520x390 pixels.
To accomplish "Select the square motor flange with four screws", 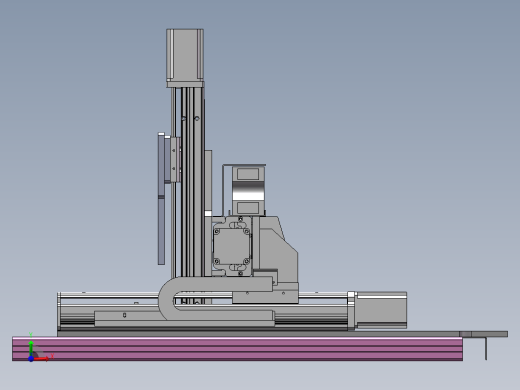I will coord(232,246).
